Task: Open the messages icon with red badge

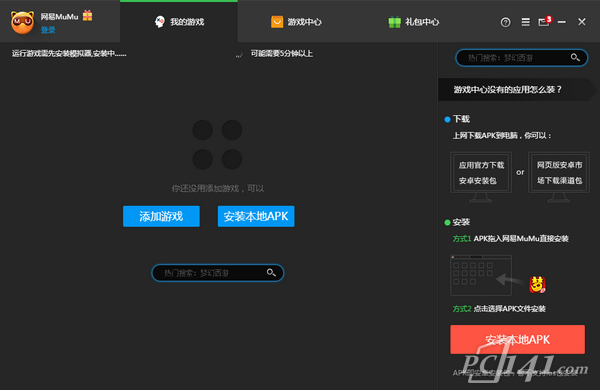Action: 545,21
